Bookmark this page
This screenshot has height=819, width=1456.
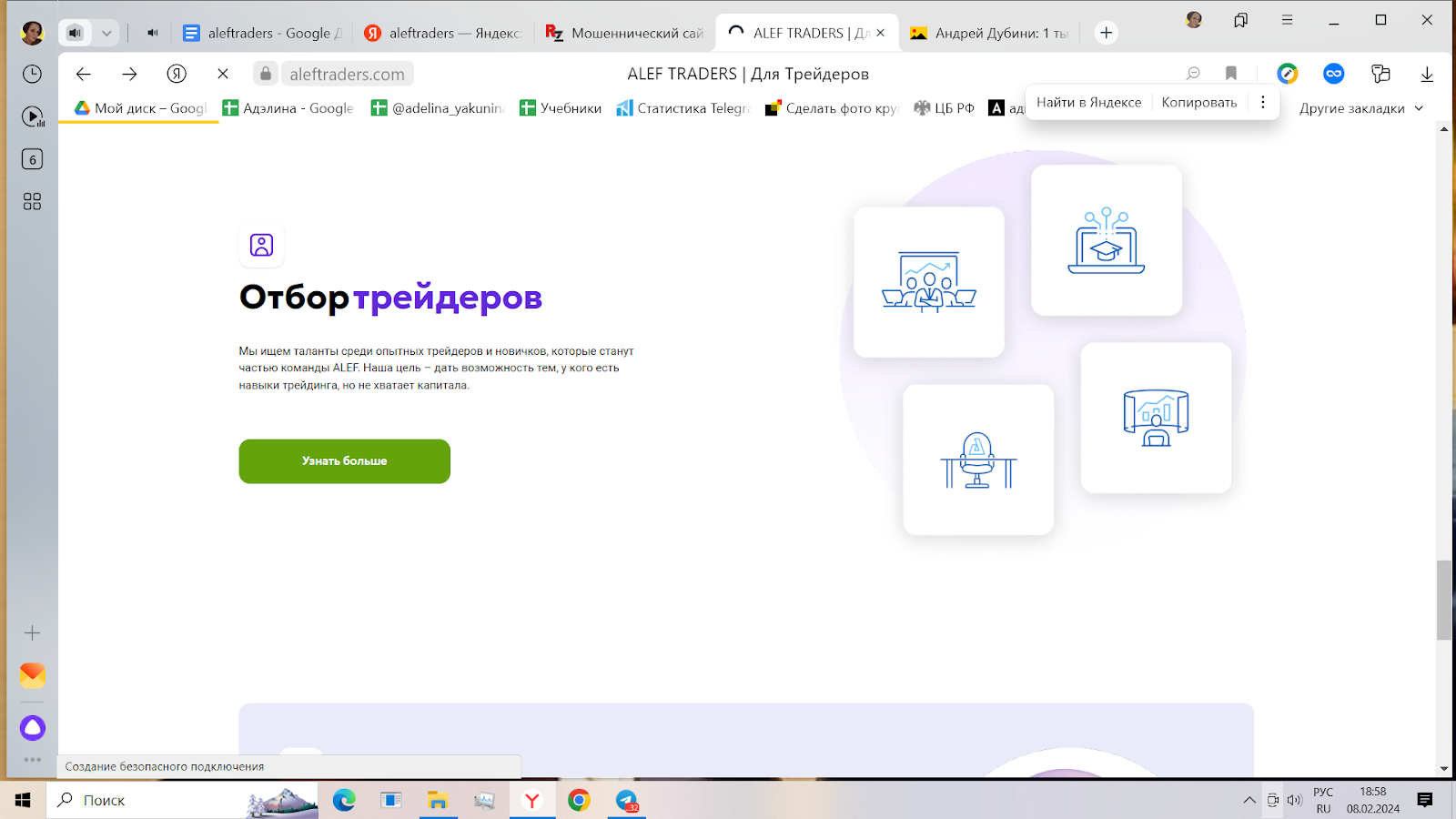point(1231,74)
